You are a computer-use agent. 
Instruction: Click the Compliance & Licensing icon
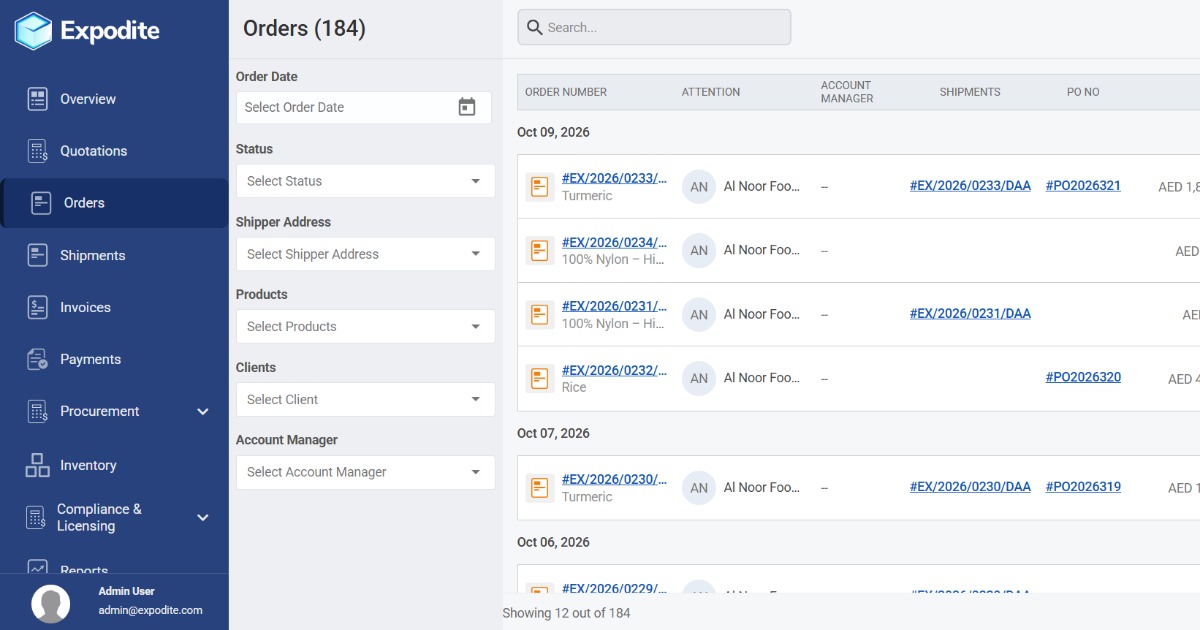coord(36,517)
